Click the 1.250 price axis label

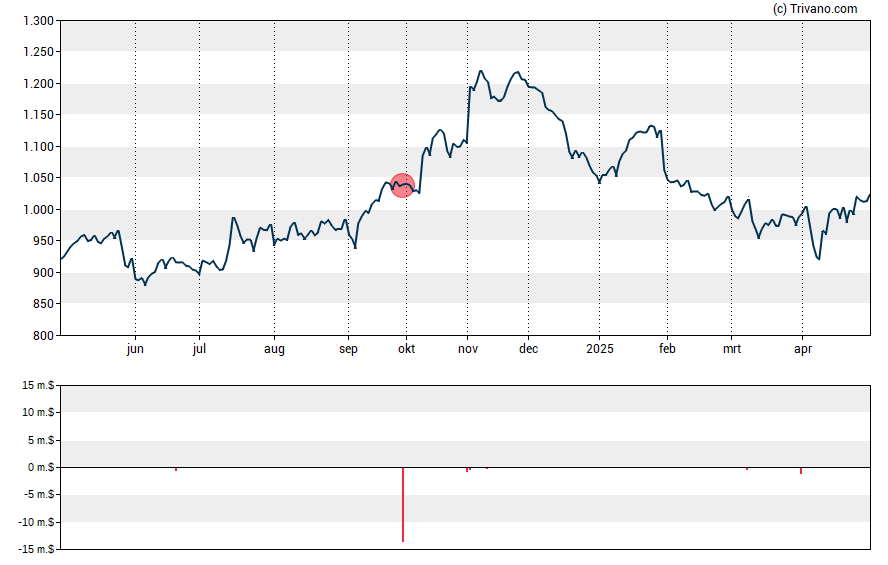pyautogui.click(x=38, y=52)
